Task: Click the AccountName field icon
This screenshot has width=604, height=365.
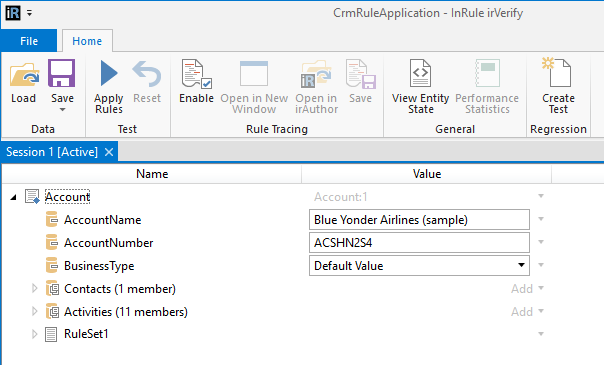Action: [x=52, y=219]
